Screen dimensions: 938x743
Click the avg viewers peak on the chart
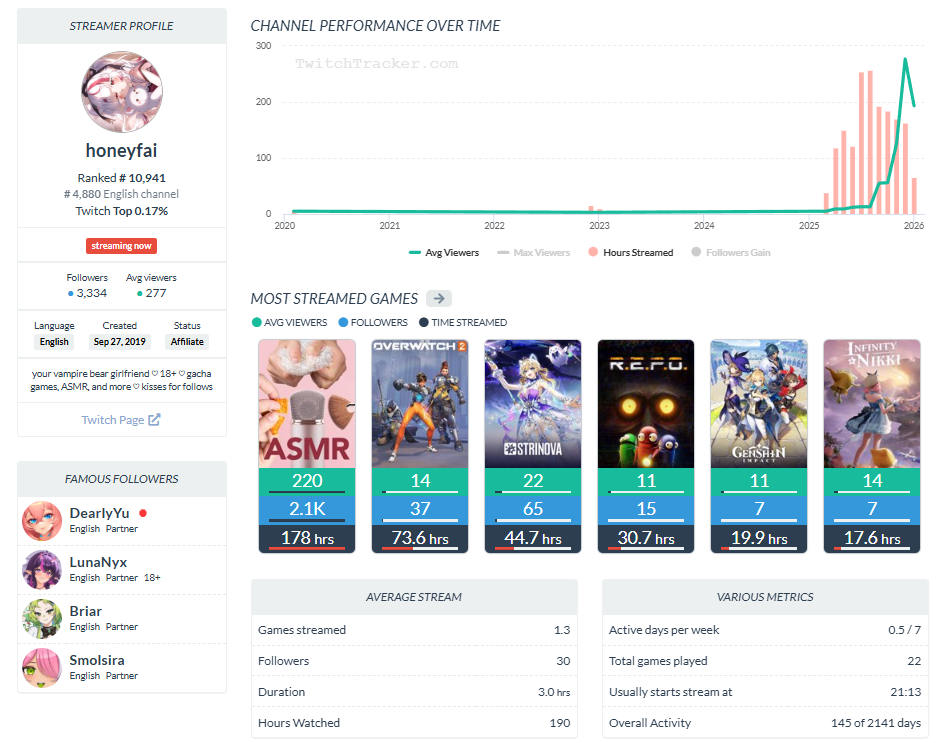pos(905,59)
